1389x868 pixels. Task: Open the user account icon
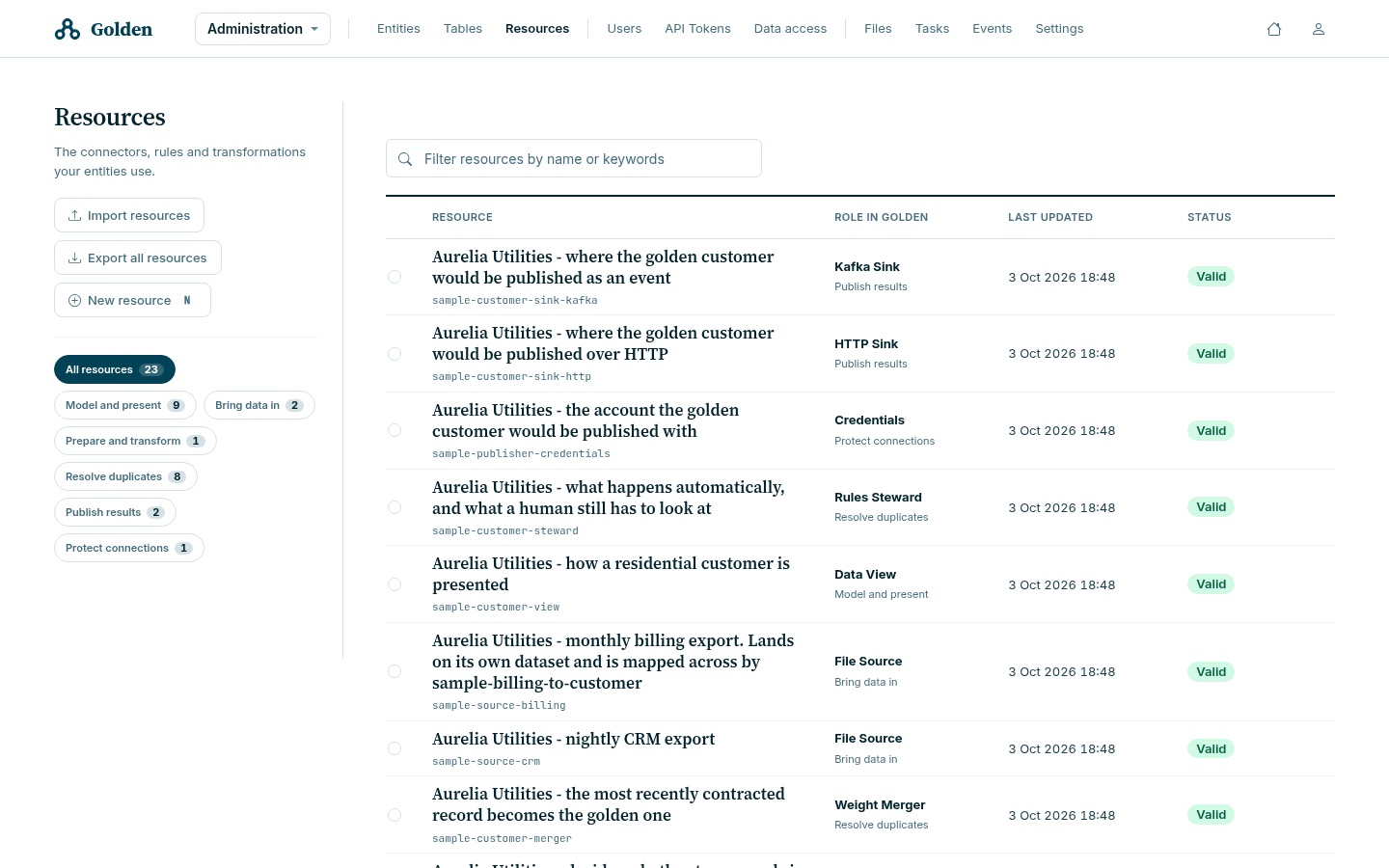pyautogui.click(x=1319, y=29)
